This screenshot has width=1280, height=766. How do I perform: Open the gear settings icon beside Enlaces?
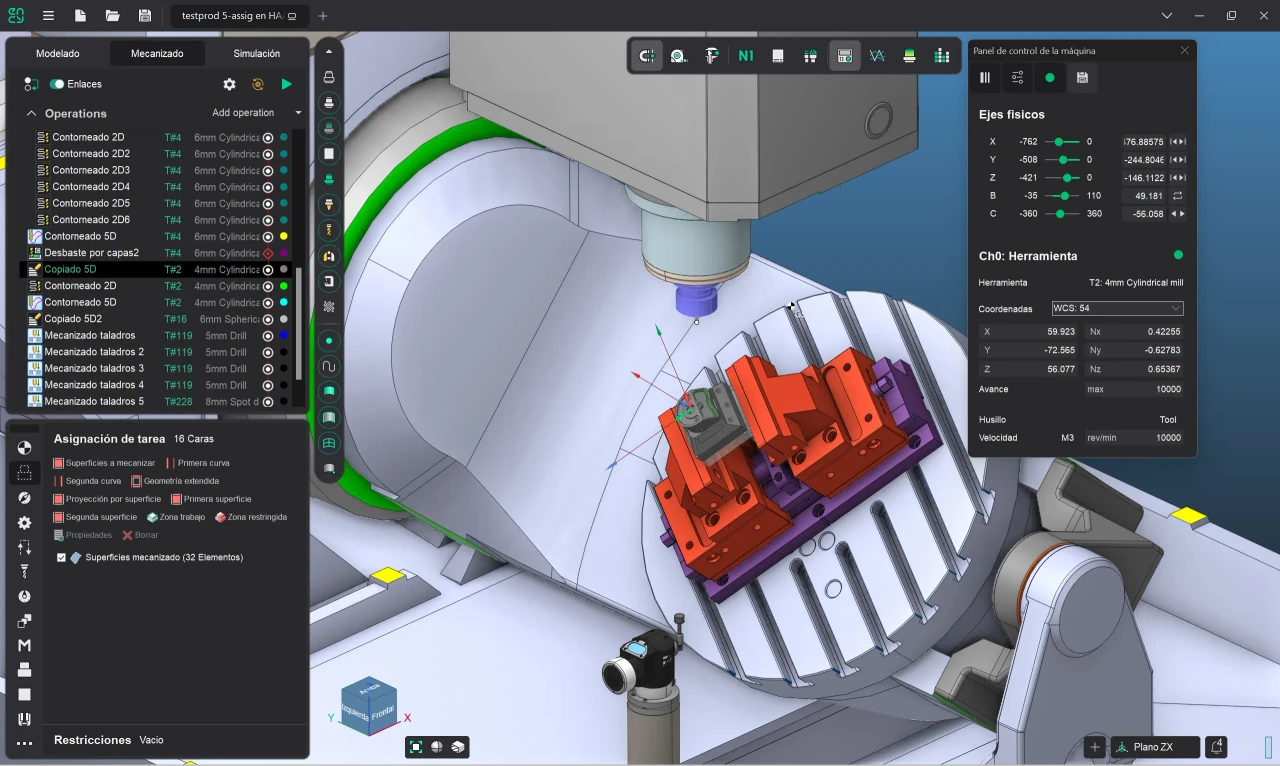click(229, 85)
